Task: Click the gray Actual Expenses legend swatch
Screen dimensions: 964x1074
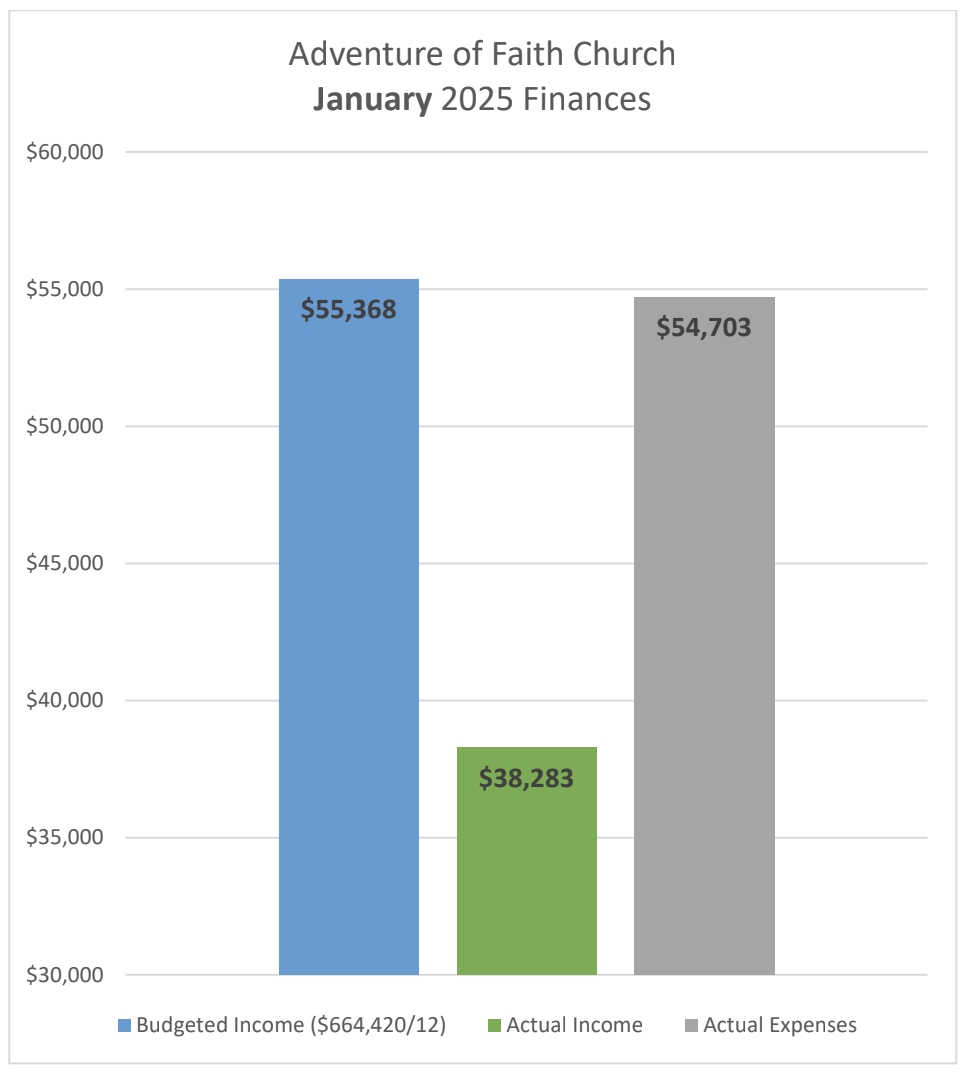Action: [x=691, y=1025]
